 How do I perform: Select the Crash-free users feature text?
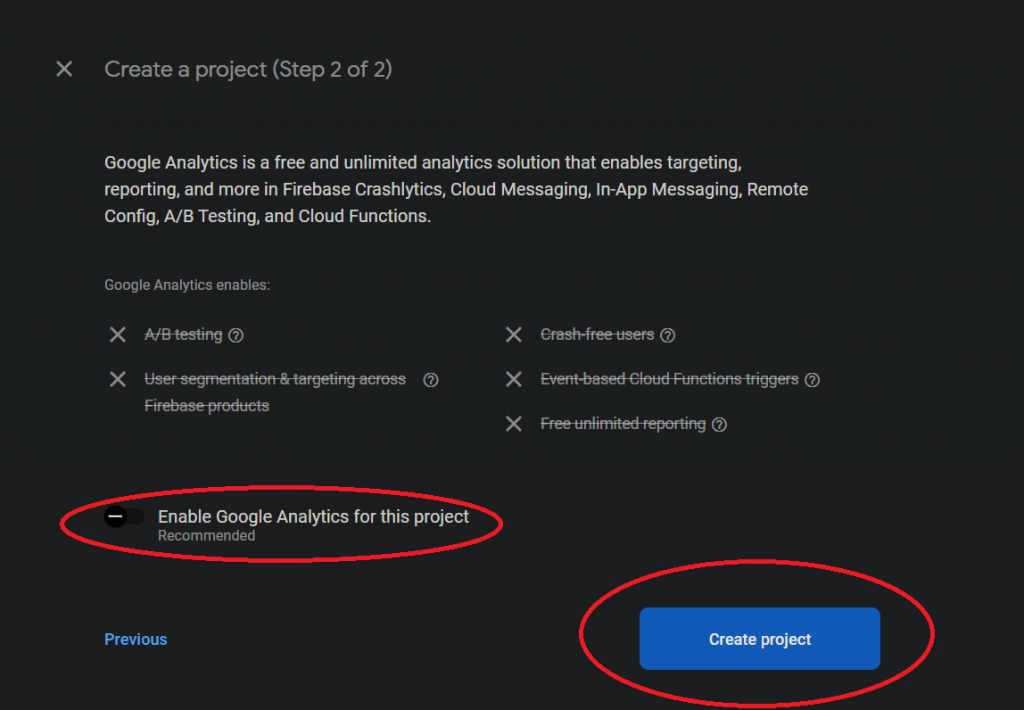[597, 334]
